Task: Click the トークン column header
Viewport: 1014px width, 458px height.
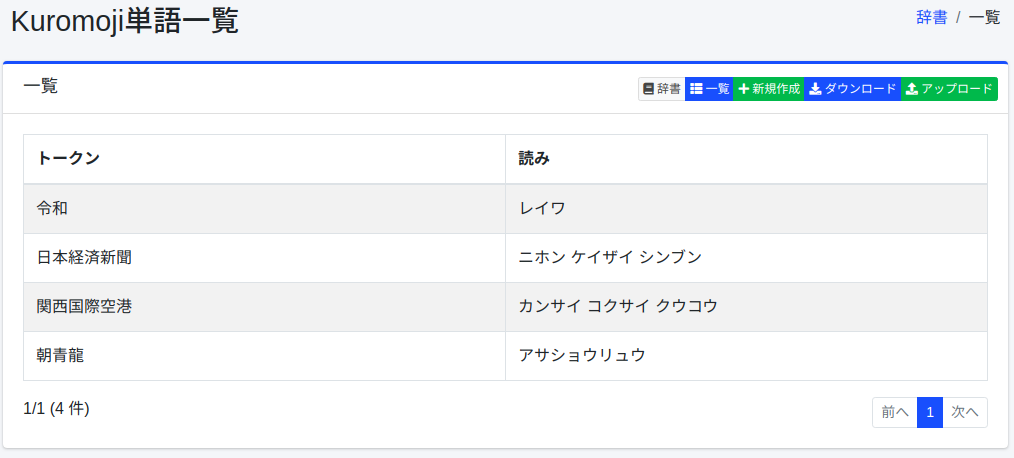Action: click(68, 158)
